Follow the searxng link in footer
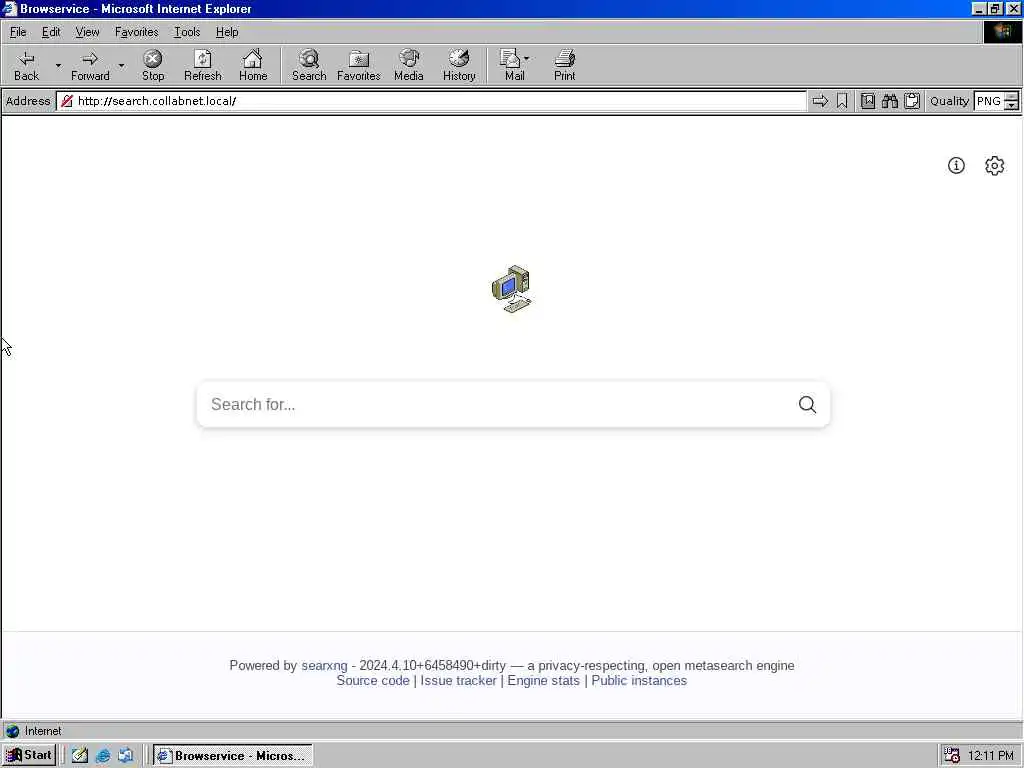1024x768 pixels. (x=324, y=665)
